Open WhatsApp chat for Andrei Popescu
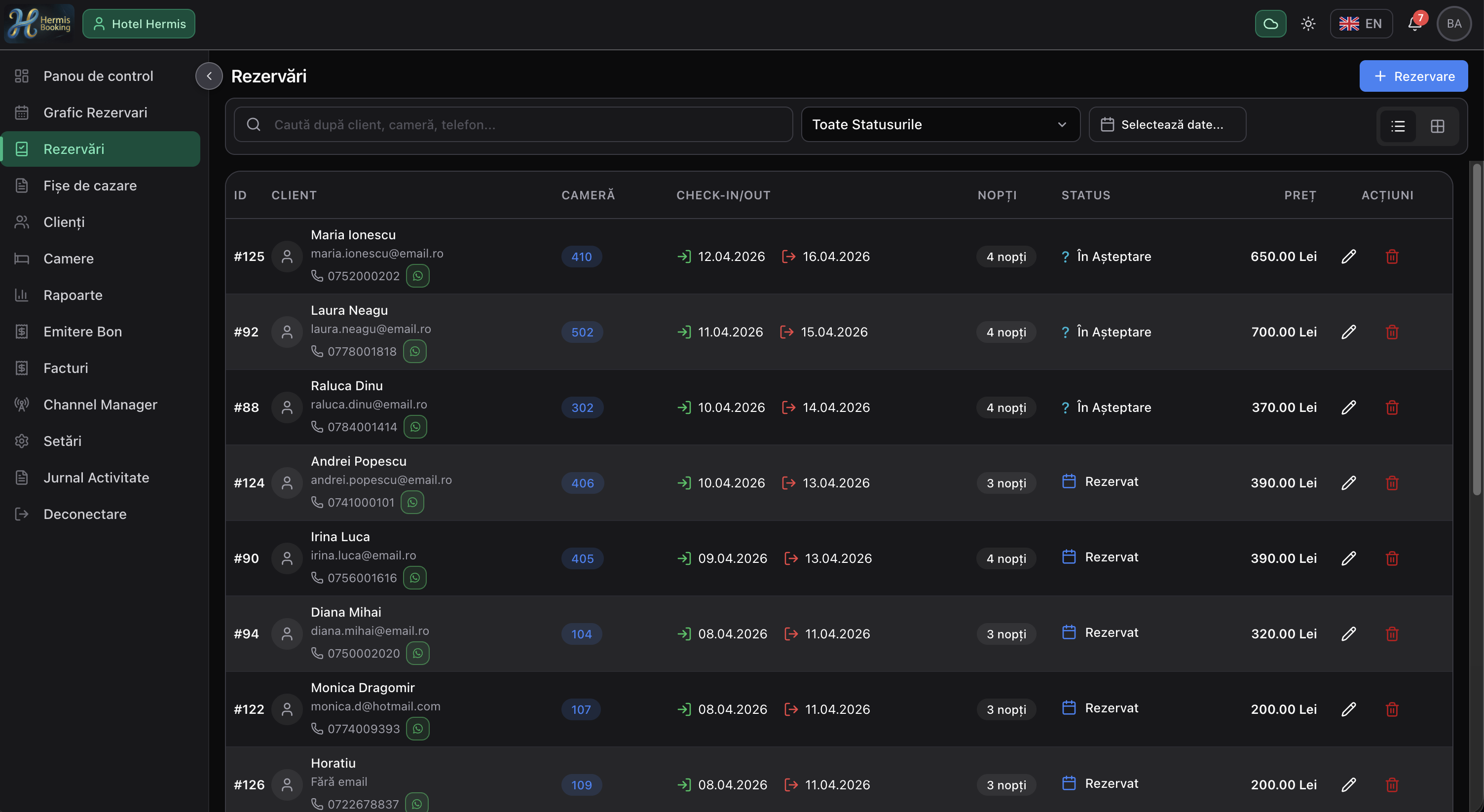Screen dimensions: 1484x812 412,502
